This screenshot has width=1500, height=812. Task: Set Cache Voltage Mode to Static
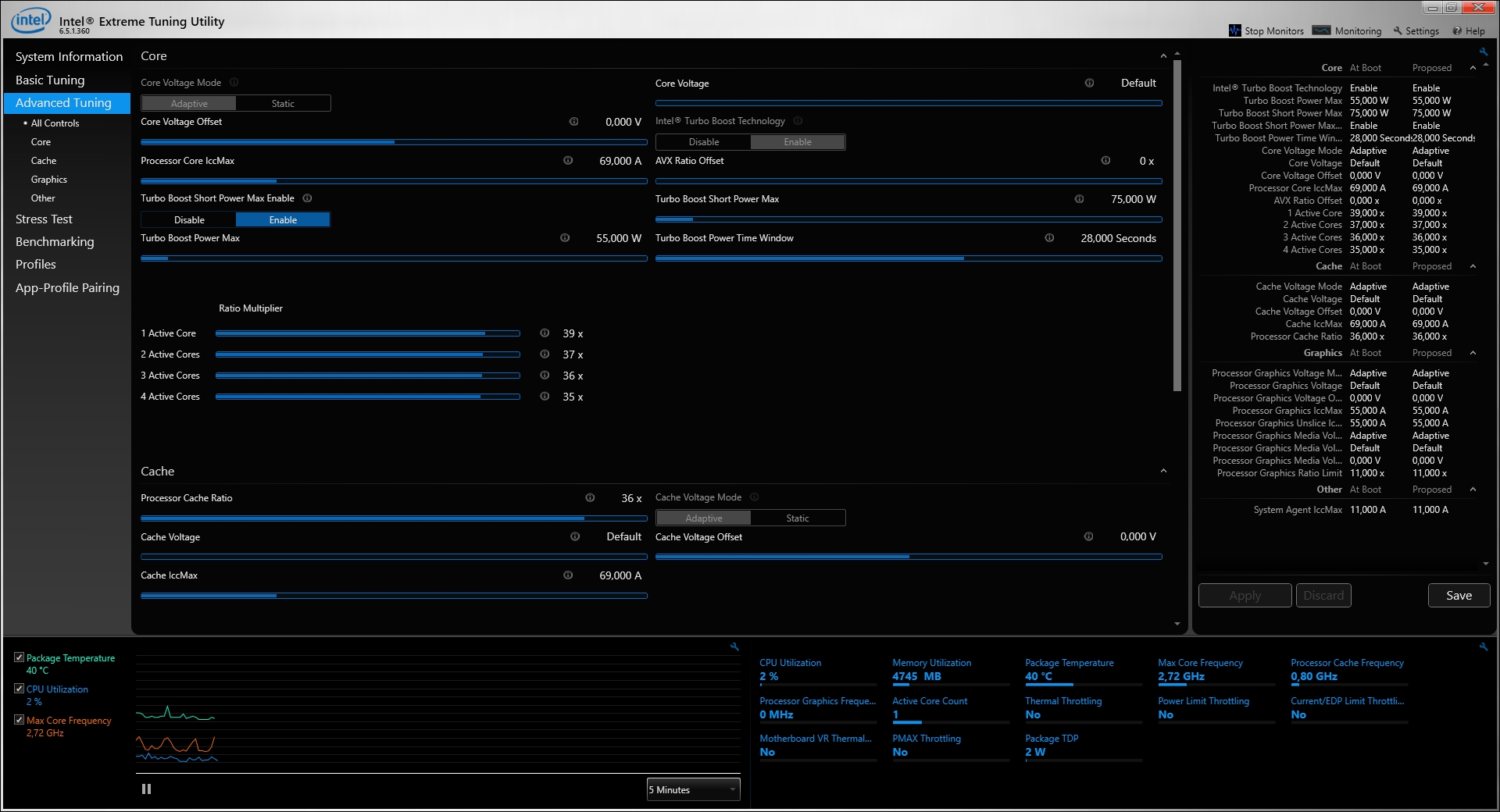798,518
